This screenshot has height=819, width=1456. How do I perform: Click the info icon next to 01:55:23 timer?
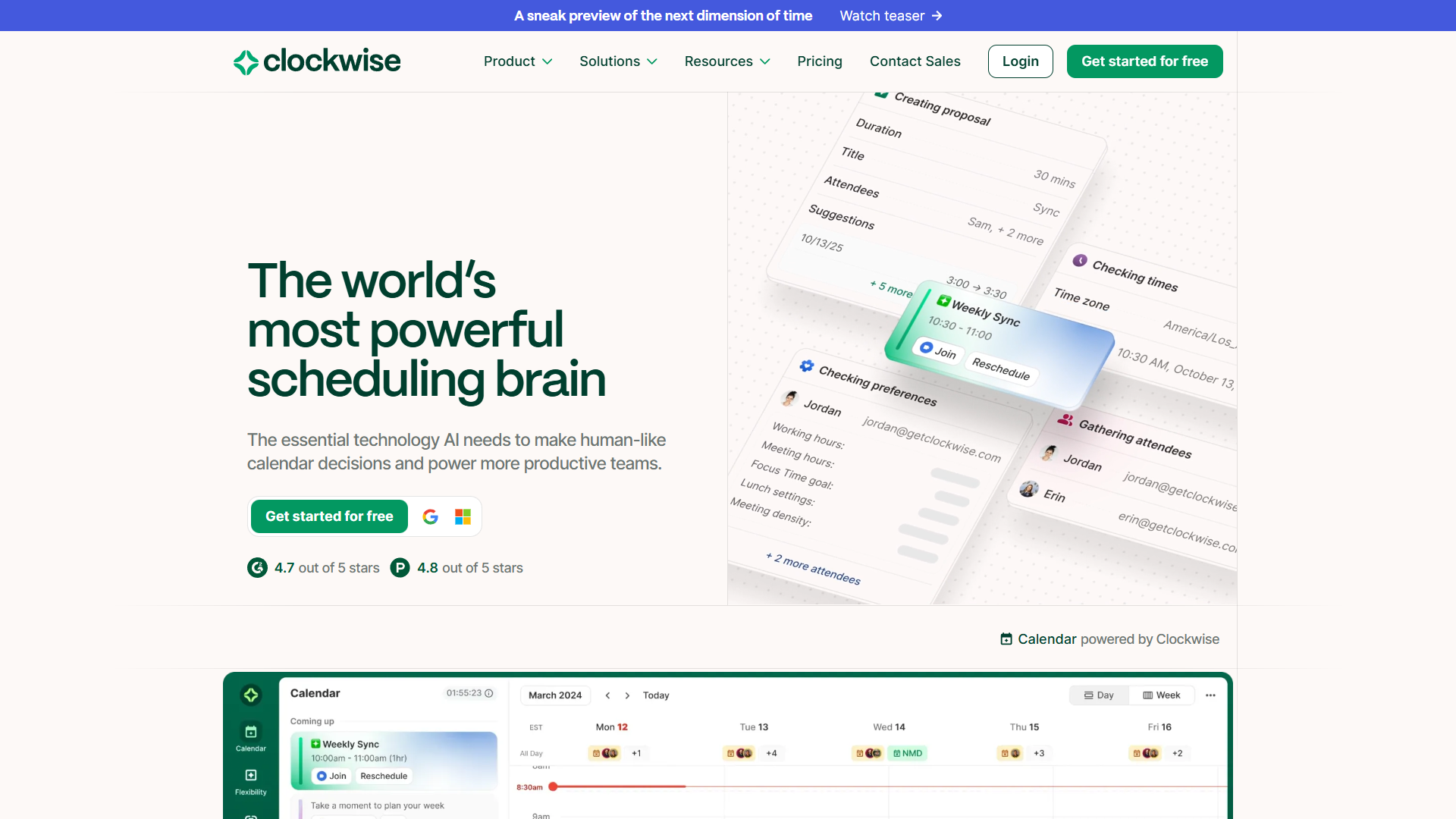pos(489,693)
